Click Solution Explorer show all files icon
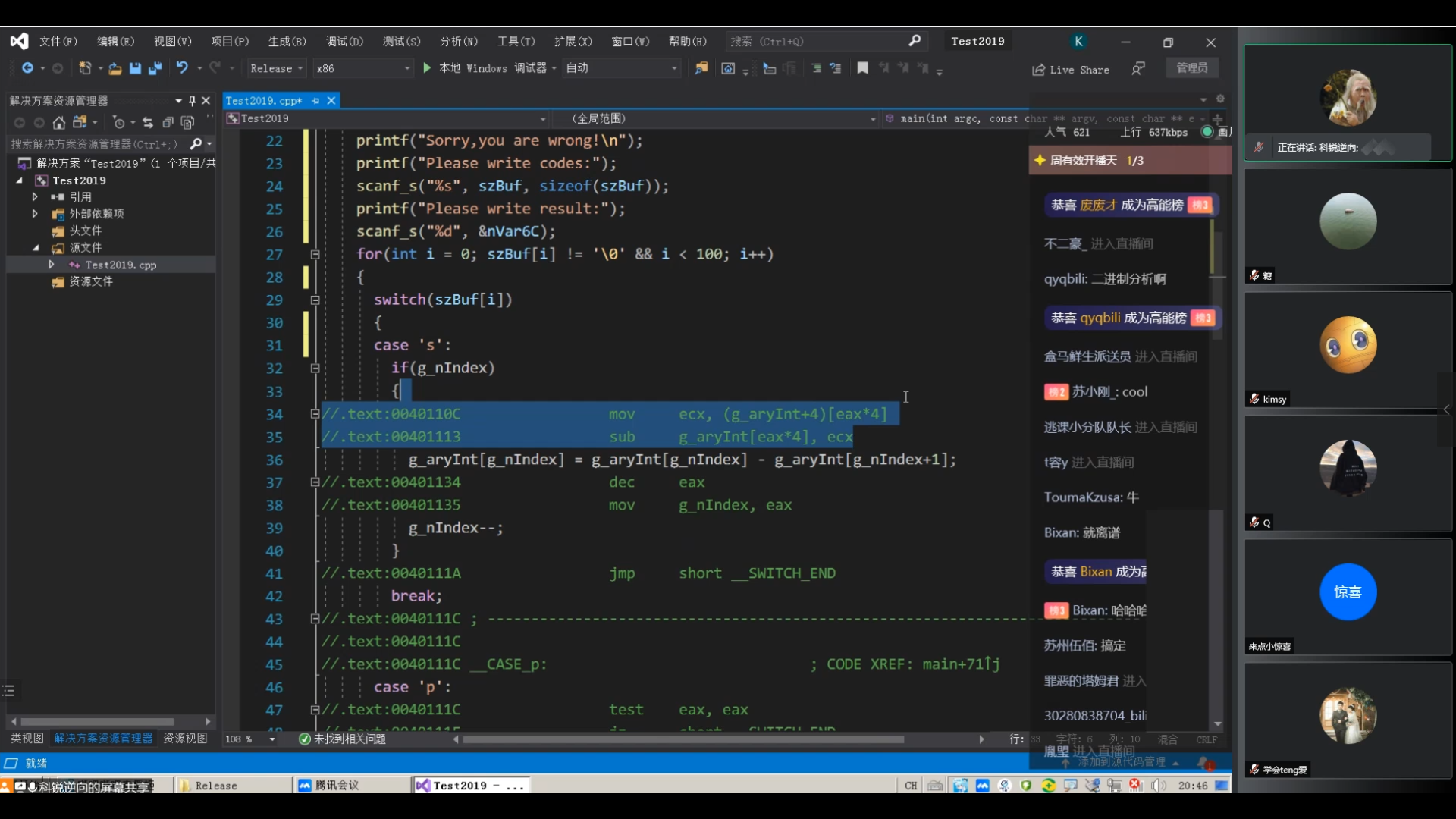Screen dimensions: 1456x819 [x=188, y=122]
